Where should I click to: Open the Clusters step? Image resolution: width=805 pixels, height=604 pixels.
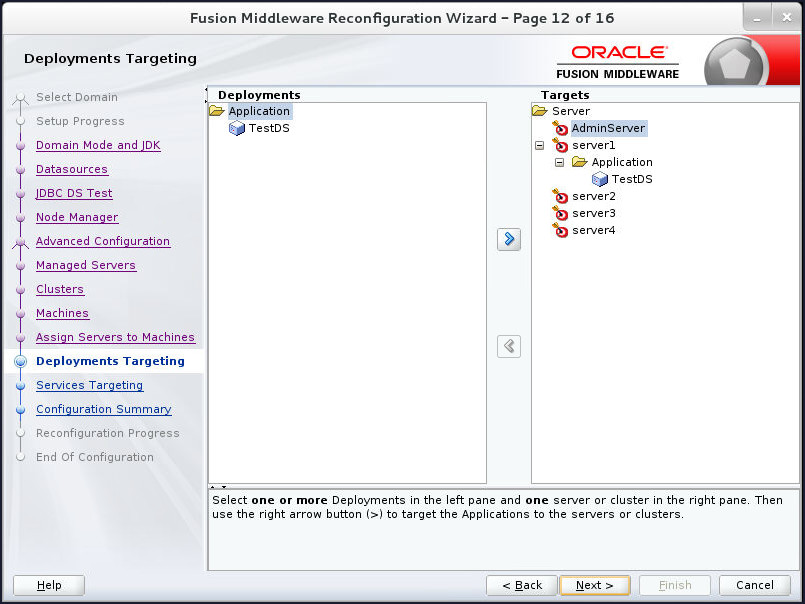pyautogui.click(x=60, y=289)
